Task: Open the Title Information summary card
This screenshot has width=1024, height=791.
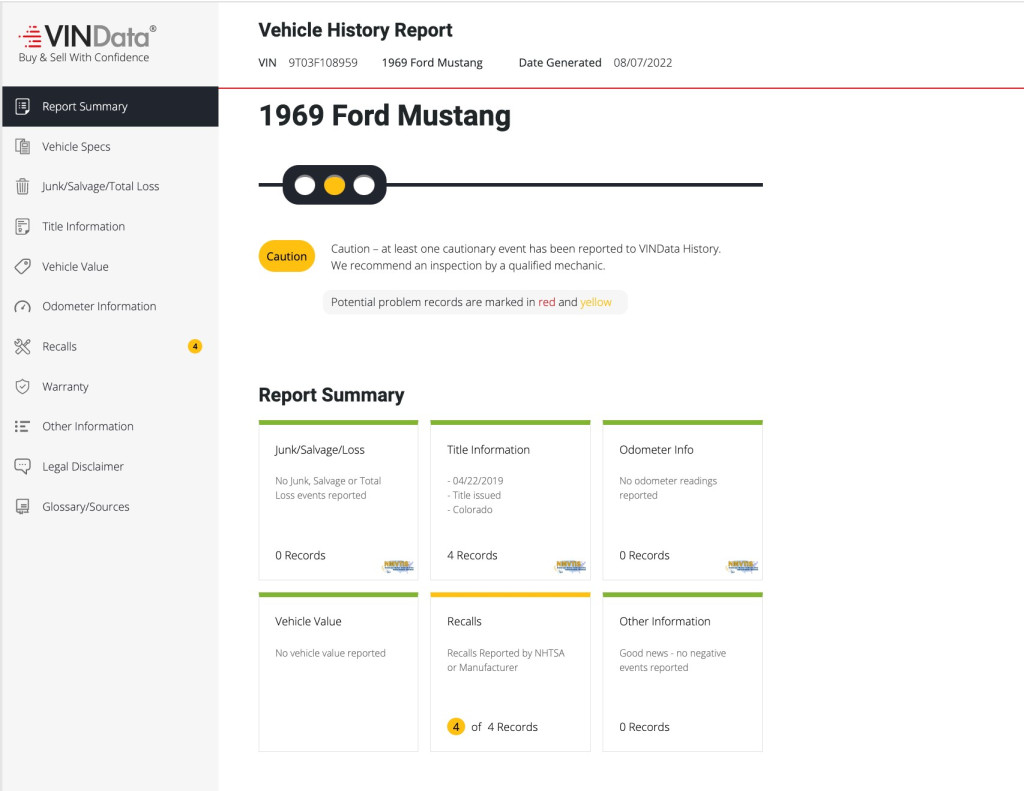Action: [510, 500]
